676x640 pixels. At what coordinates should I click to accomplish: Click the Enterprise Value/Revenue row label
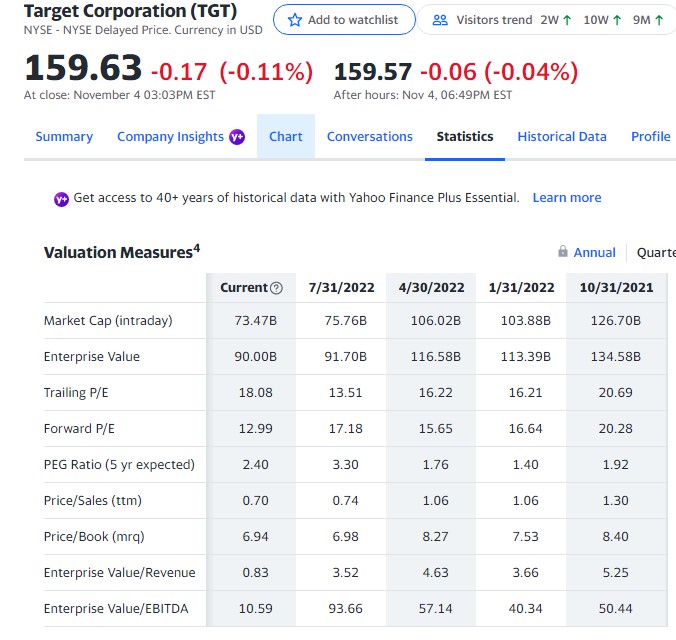click(119, 572)
